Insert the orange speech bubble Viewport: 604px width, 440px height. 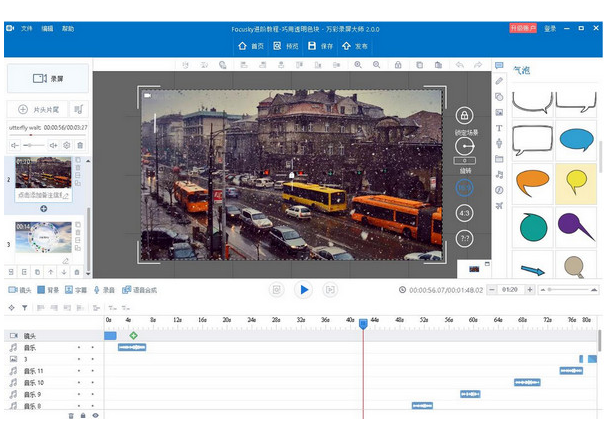532,182
